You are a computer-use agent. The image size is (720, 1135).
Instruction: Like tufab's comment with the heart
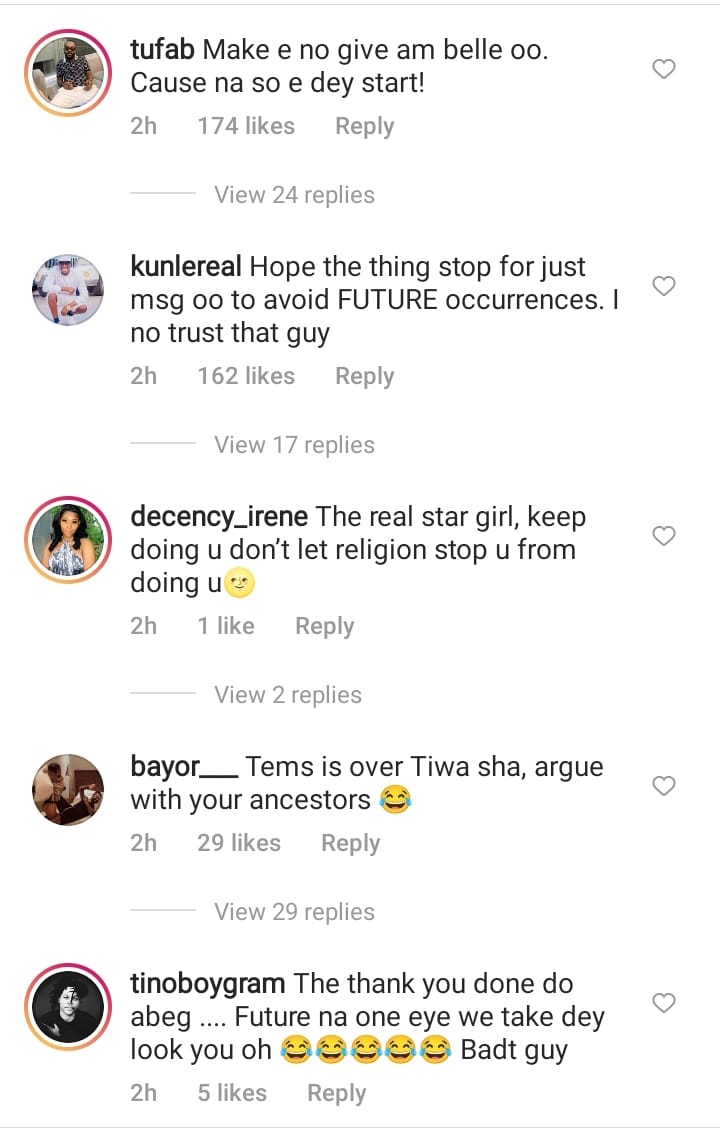[x=664, y=69]
